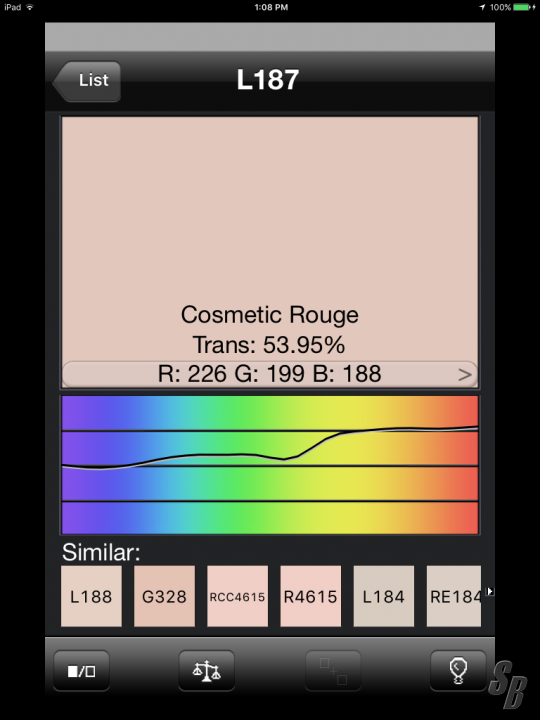Screen dimensions: 540x720
Task: Open the balance scales compare icon
Action: pos(207,671)
